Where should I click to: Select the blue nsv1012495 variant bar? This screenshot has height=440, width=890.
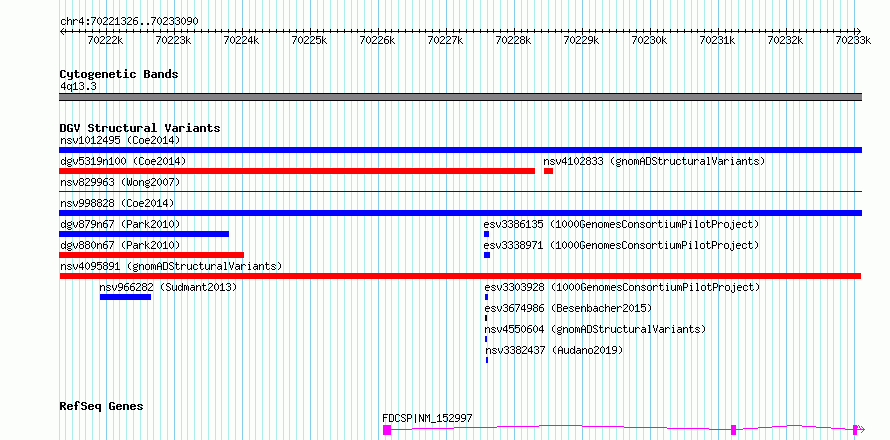tap(460, 150)
